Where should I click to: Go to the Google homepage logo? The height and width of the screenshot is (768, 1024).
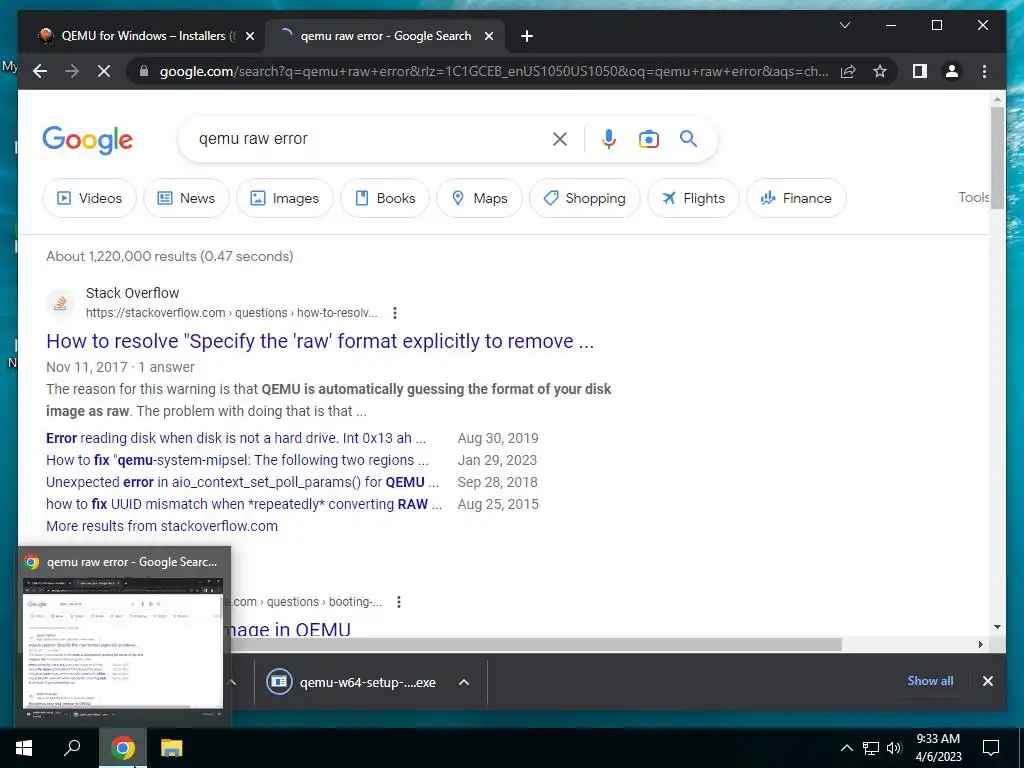(x=88, y=140)
